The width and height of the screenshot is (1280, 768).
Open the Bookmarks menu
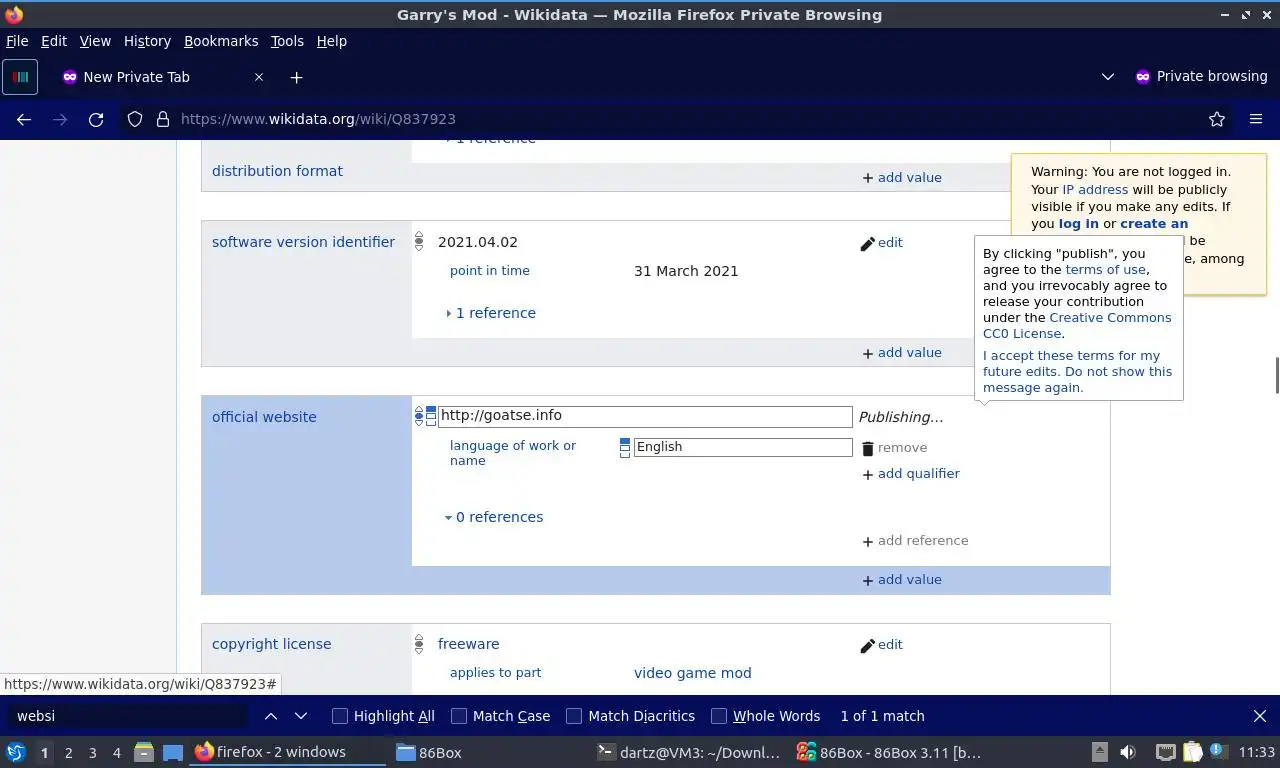point(221,41)
